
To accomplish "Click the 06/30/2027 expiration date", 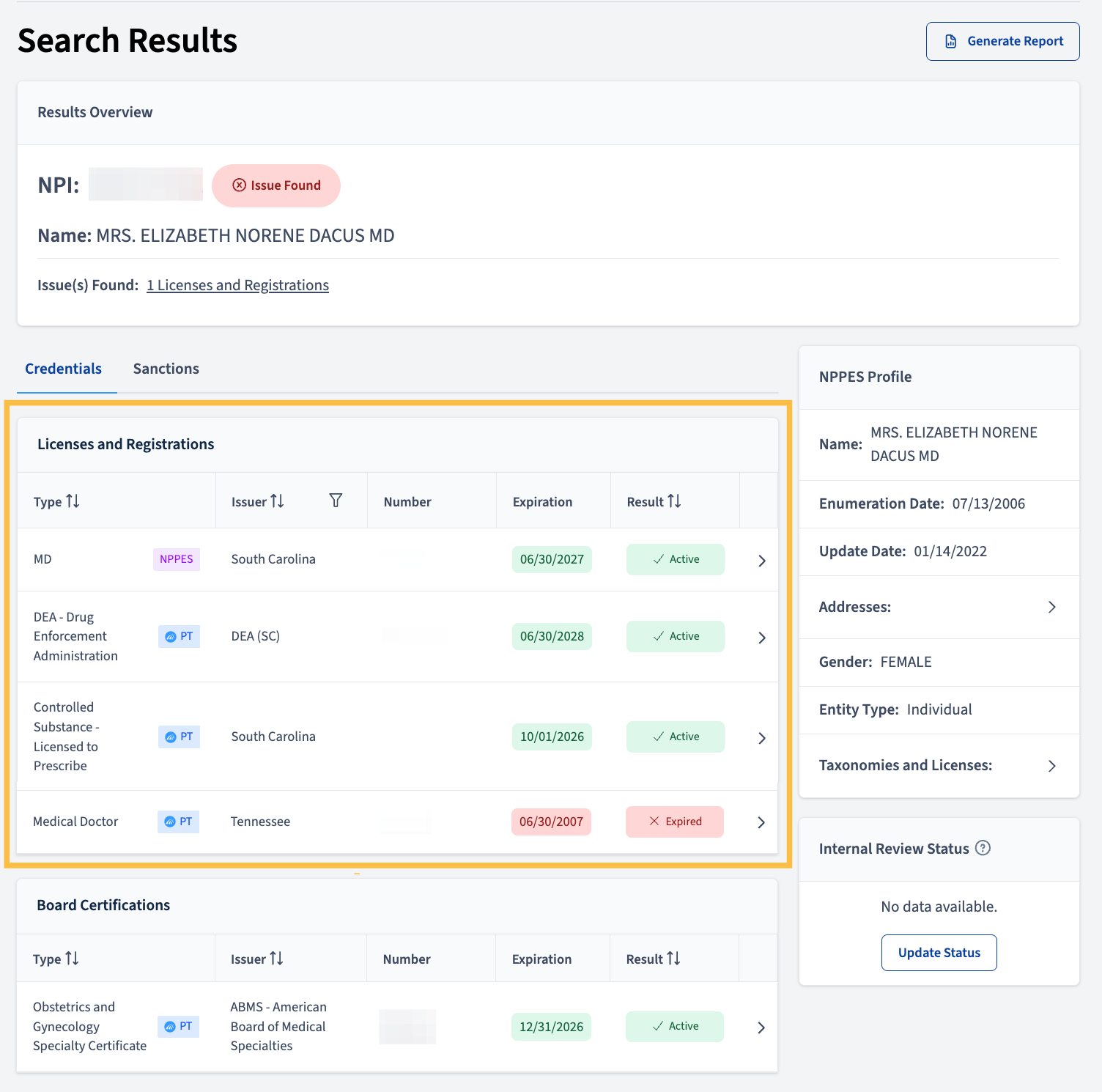I will (552, 559).
